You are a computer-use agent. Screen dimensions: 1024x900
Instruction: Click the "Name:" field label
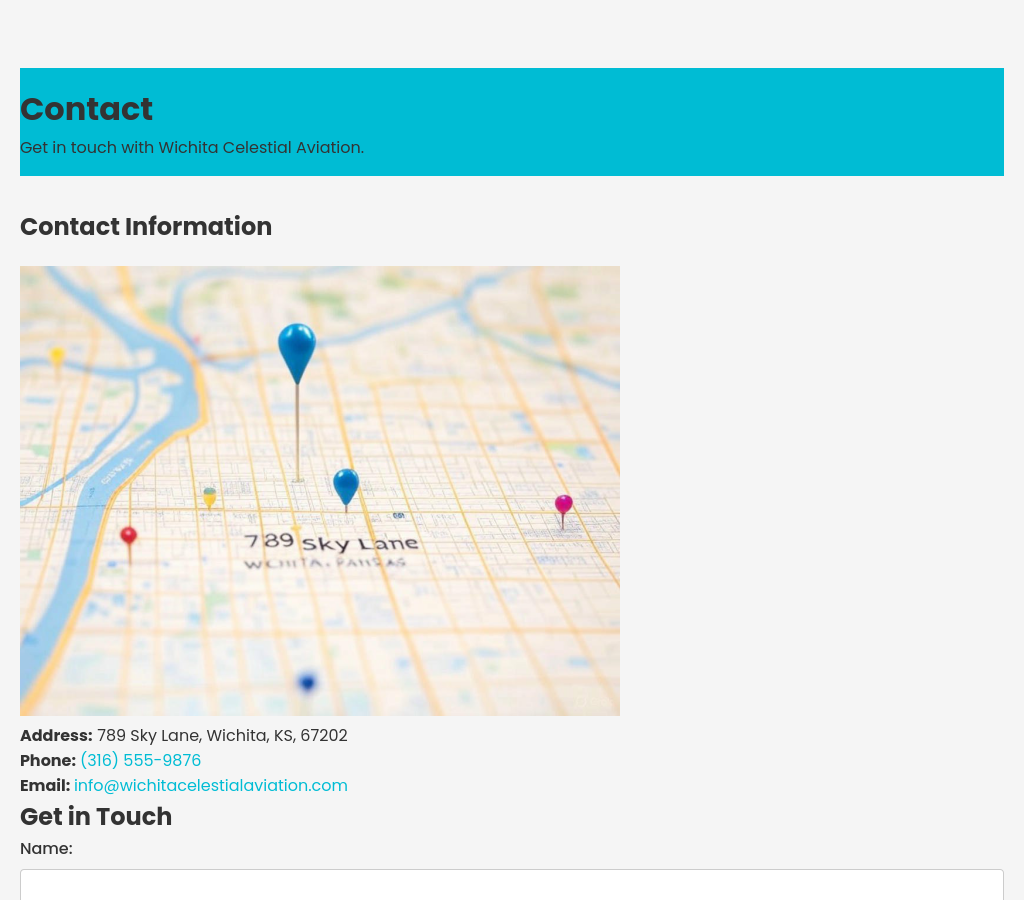[46, 849]
